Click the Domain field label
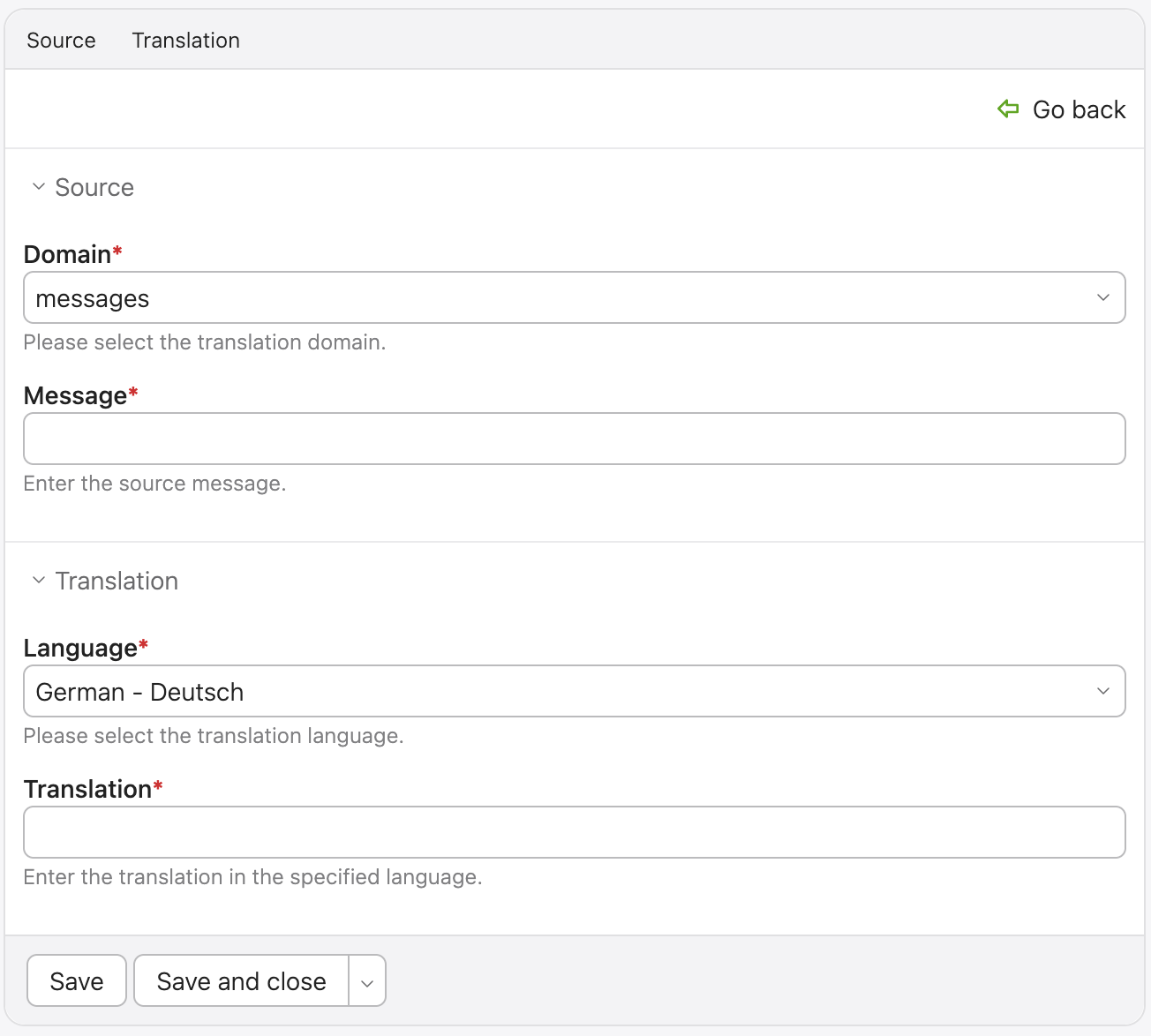 tap(67, 254)
